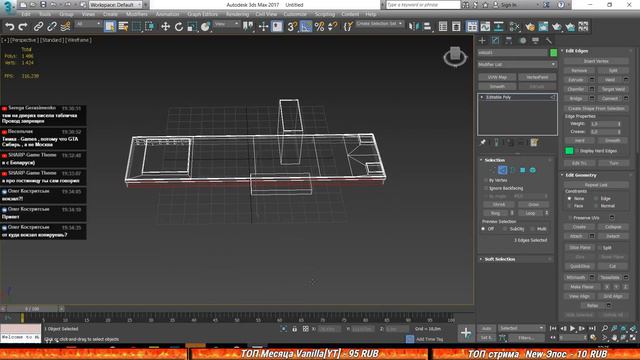This screenshot has height=360, width=640.
Task: Click the Insert Vertex button
Action: point(596,61)
